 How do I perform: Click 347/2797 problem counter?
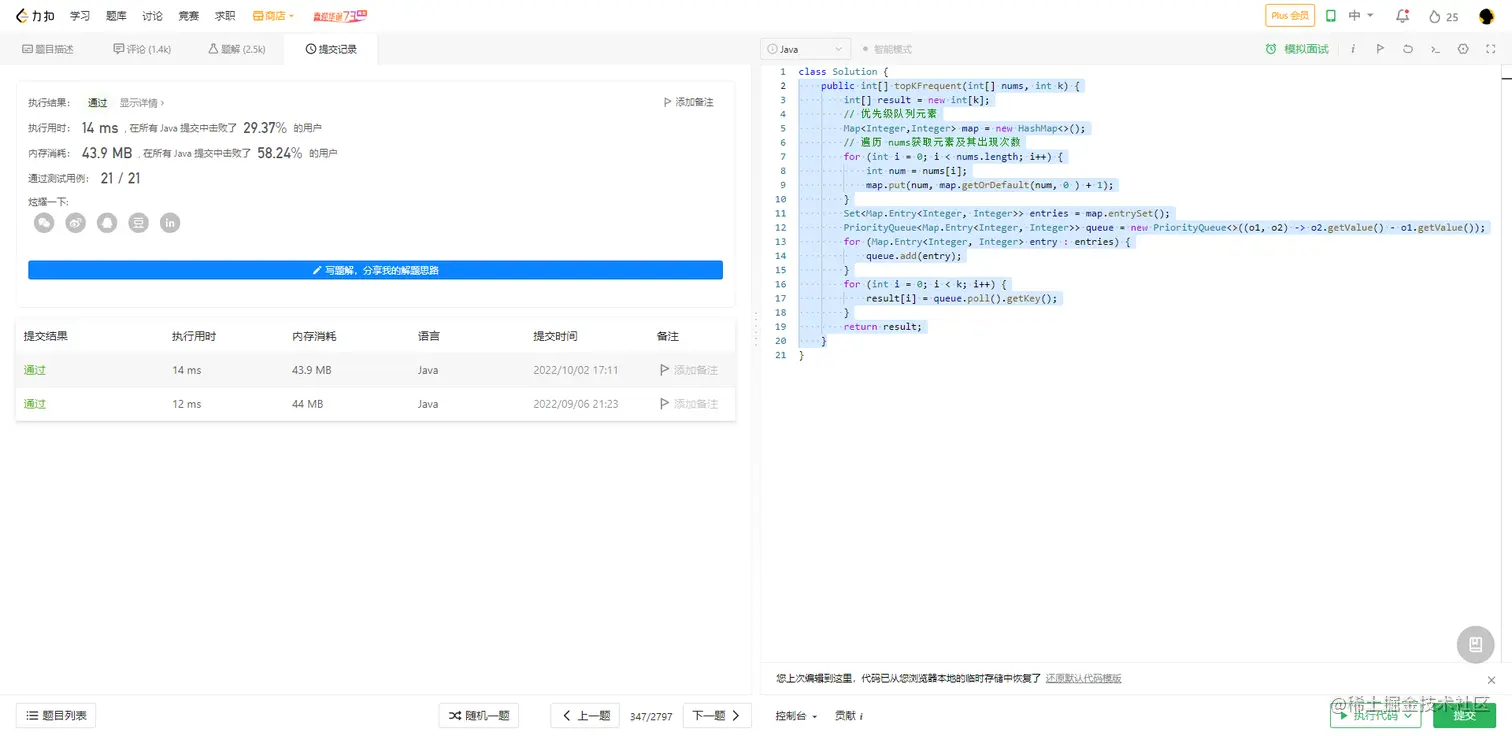(x=651, y=716)
